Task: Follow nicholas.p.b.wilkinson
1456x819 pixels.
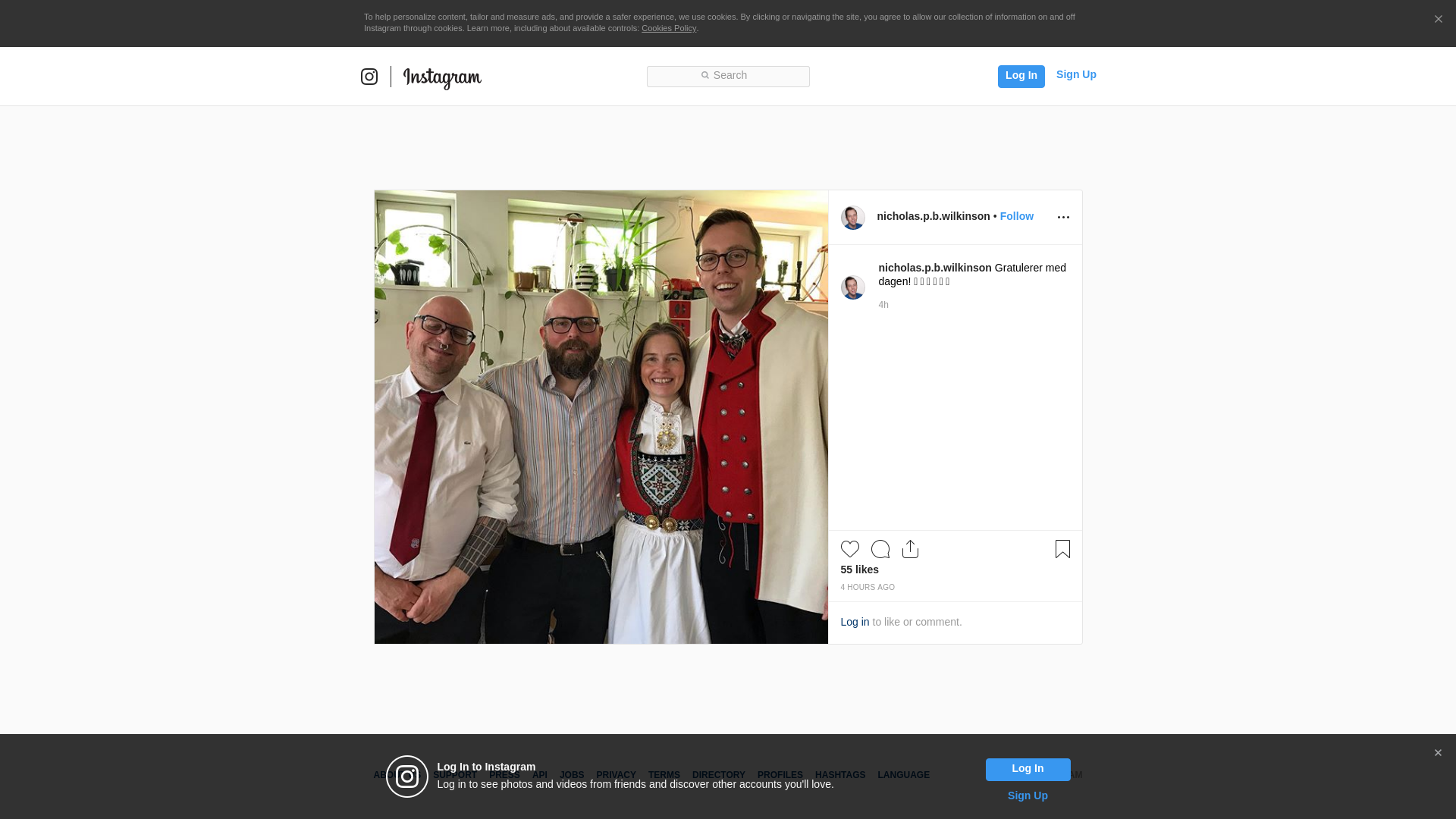Action: tap(1017, 216)
